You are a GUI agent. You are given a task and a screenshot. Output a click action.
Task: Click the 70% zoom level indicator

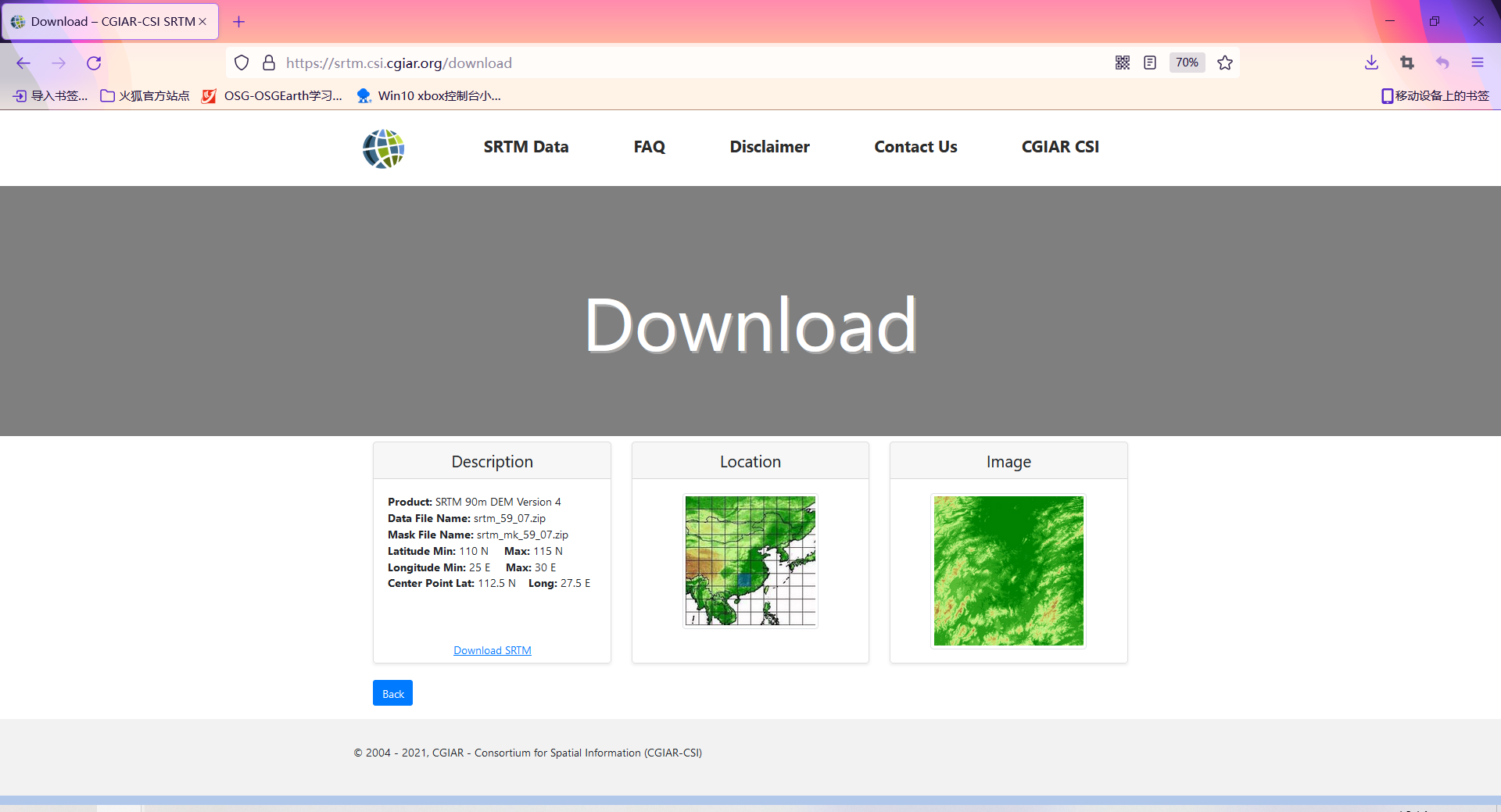pyautogui.click(x=1187, y=63)
